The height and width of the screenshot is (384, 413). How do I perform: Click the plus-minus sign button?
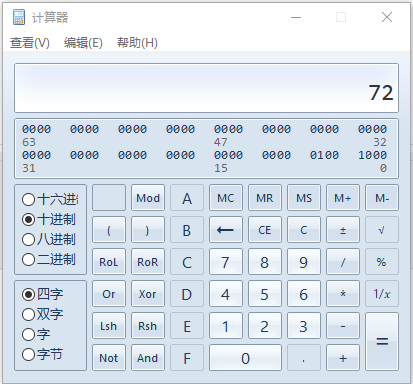(343, 230)
